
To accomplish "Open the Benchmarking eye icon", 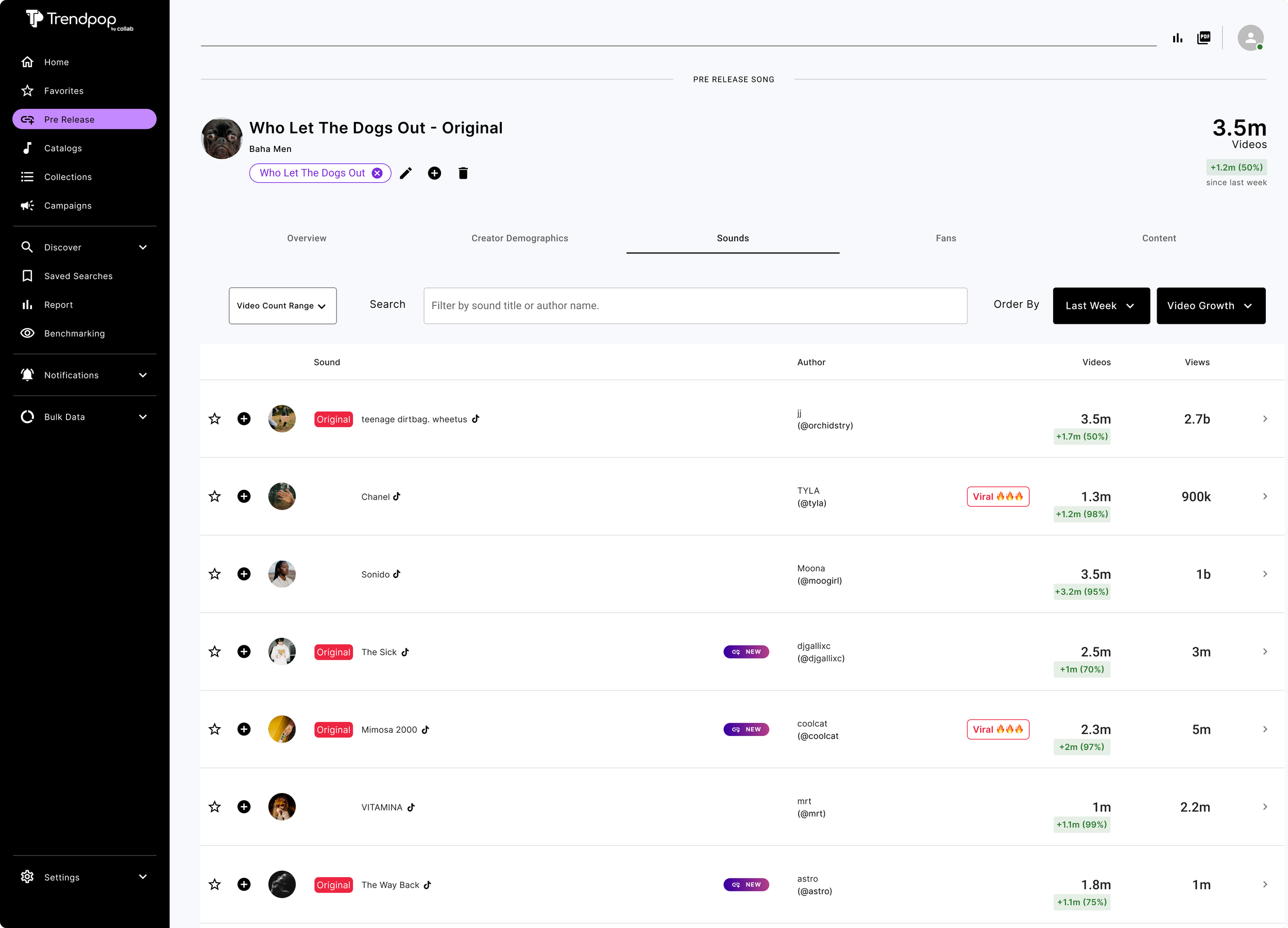I will (x=27, y=333).
